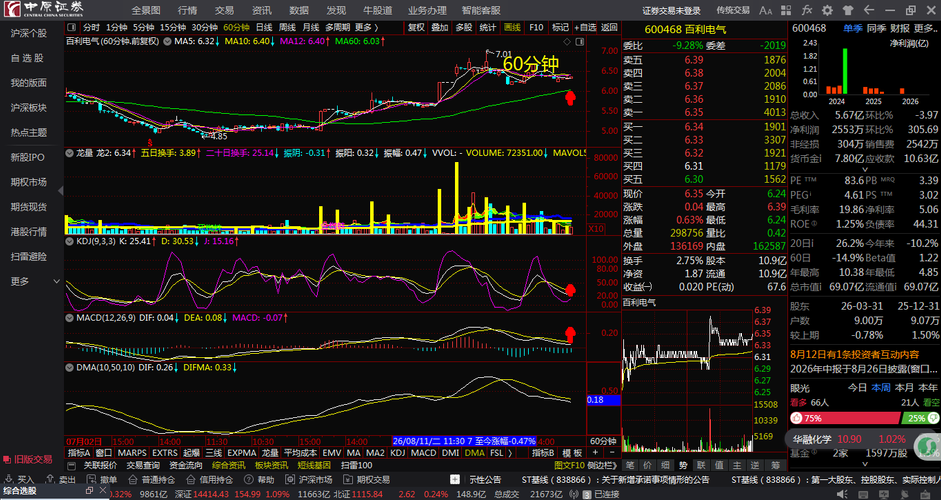This screenshot has height=500, width=941.
Task: Click the diamond icon at chart top right
Action: 567,41
